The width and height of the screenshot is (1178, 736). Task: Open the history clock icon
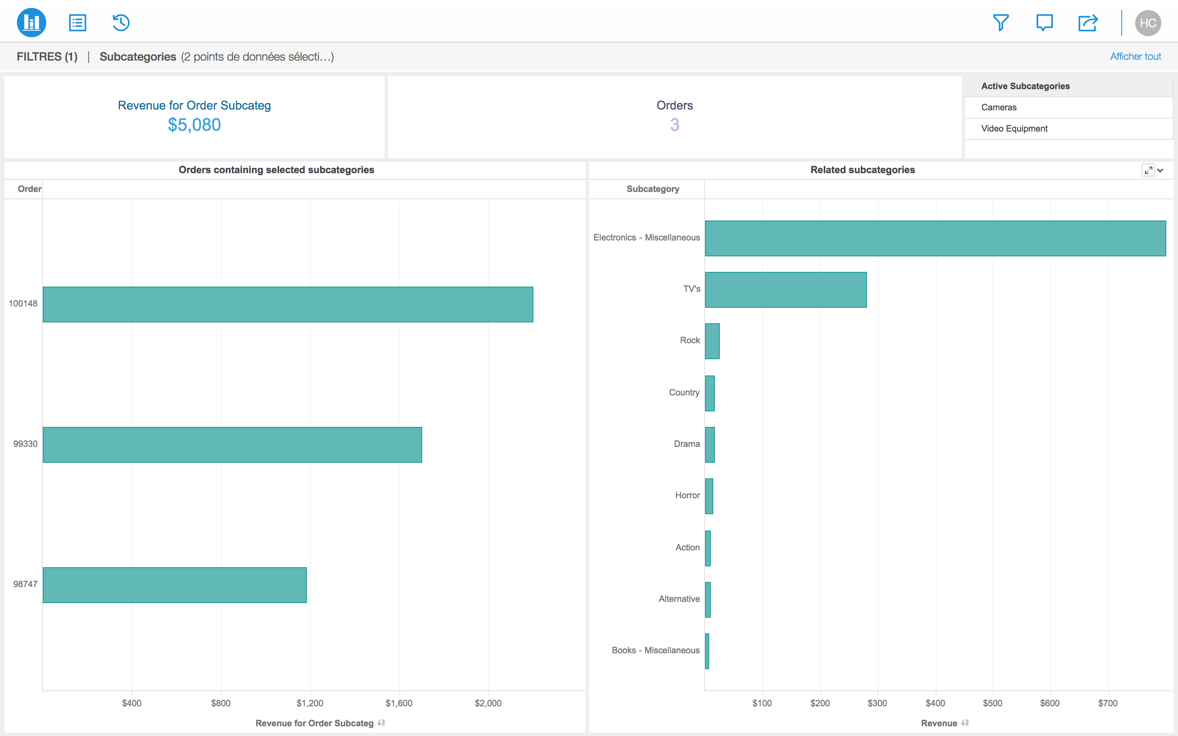121,23
